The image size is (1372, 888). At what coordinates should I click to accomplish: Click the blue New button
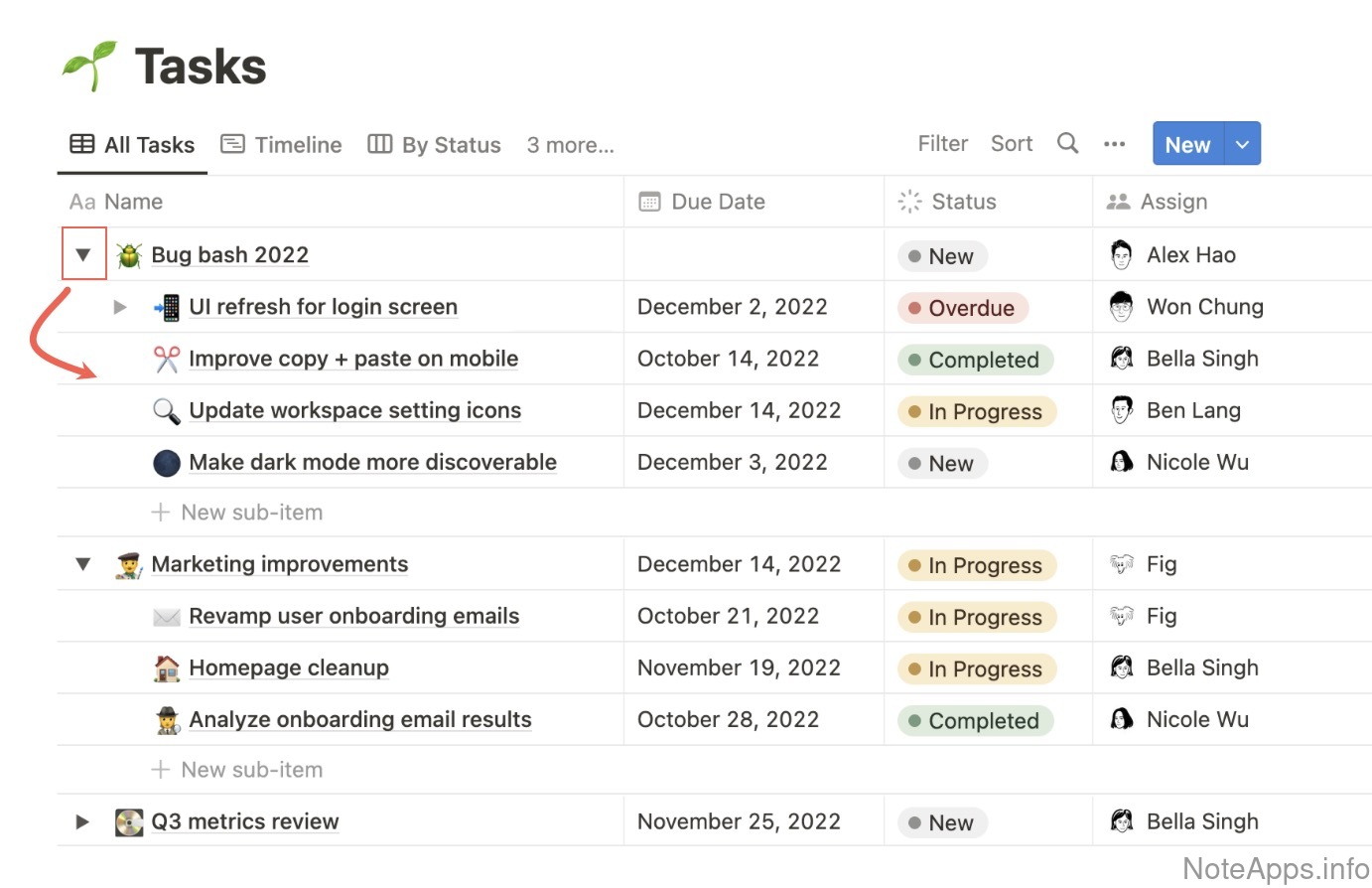pos(1188,144)
